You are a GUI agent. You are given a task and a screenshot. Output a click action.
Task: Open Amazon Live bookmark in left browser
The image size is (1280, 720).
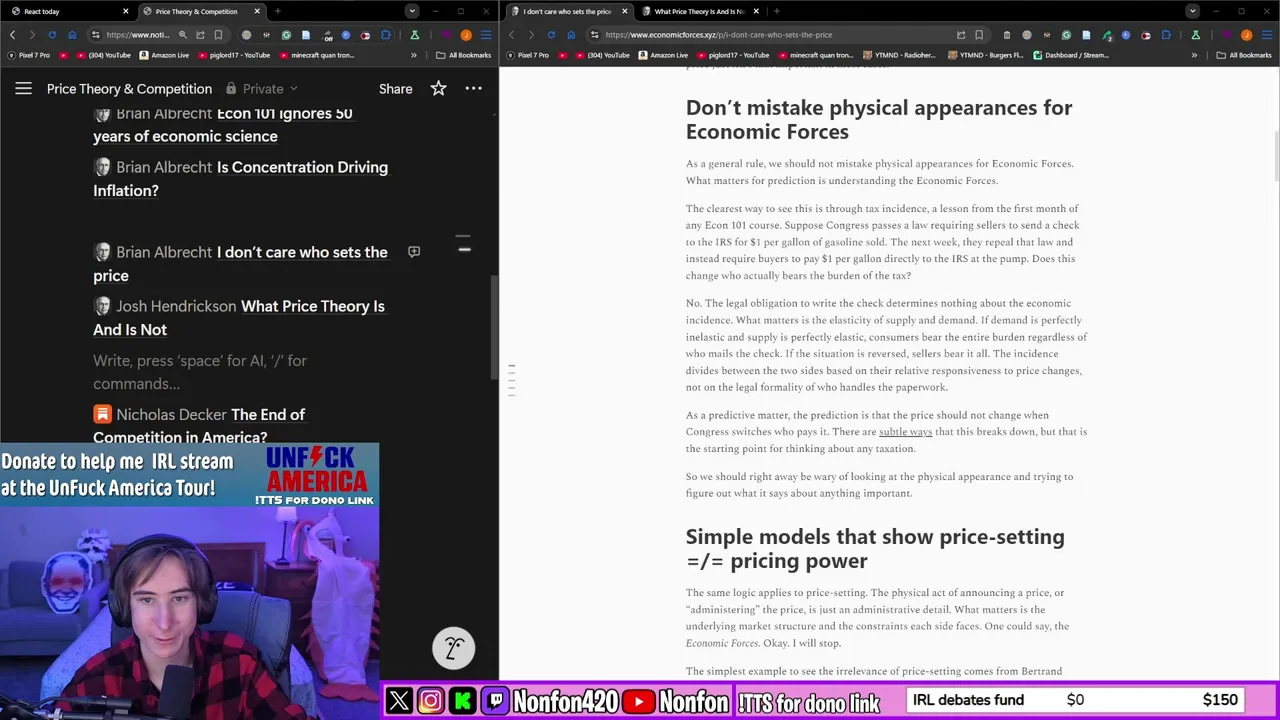[x=164, y=55]
